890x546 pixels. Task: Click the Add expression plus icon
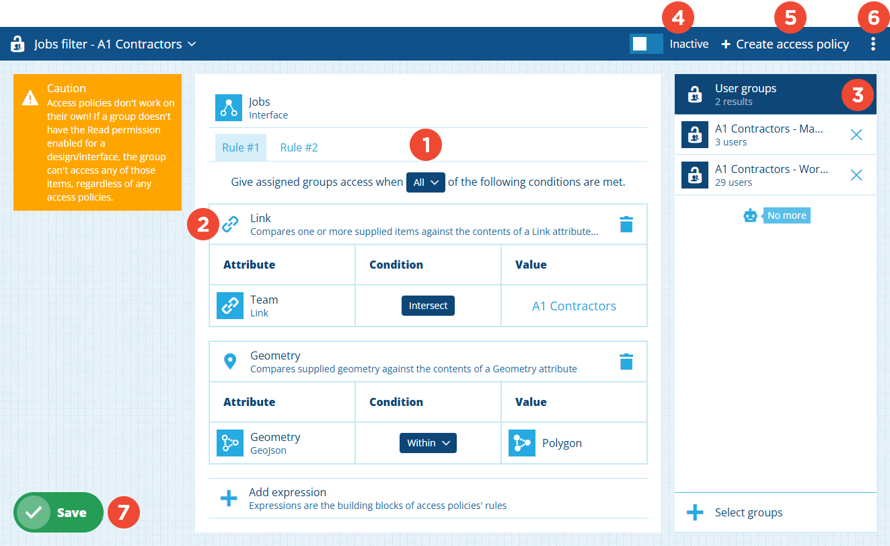coord(229,498)
